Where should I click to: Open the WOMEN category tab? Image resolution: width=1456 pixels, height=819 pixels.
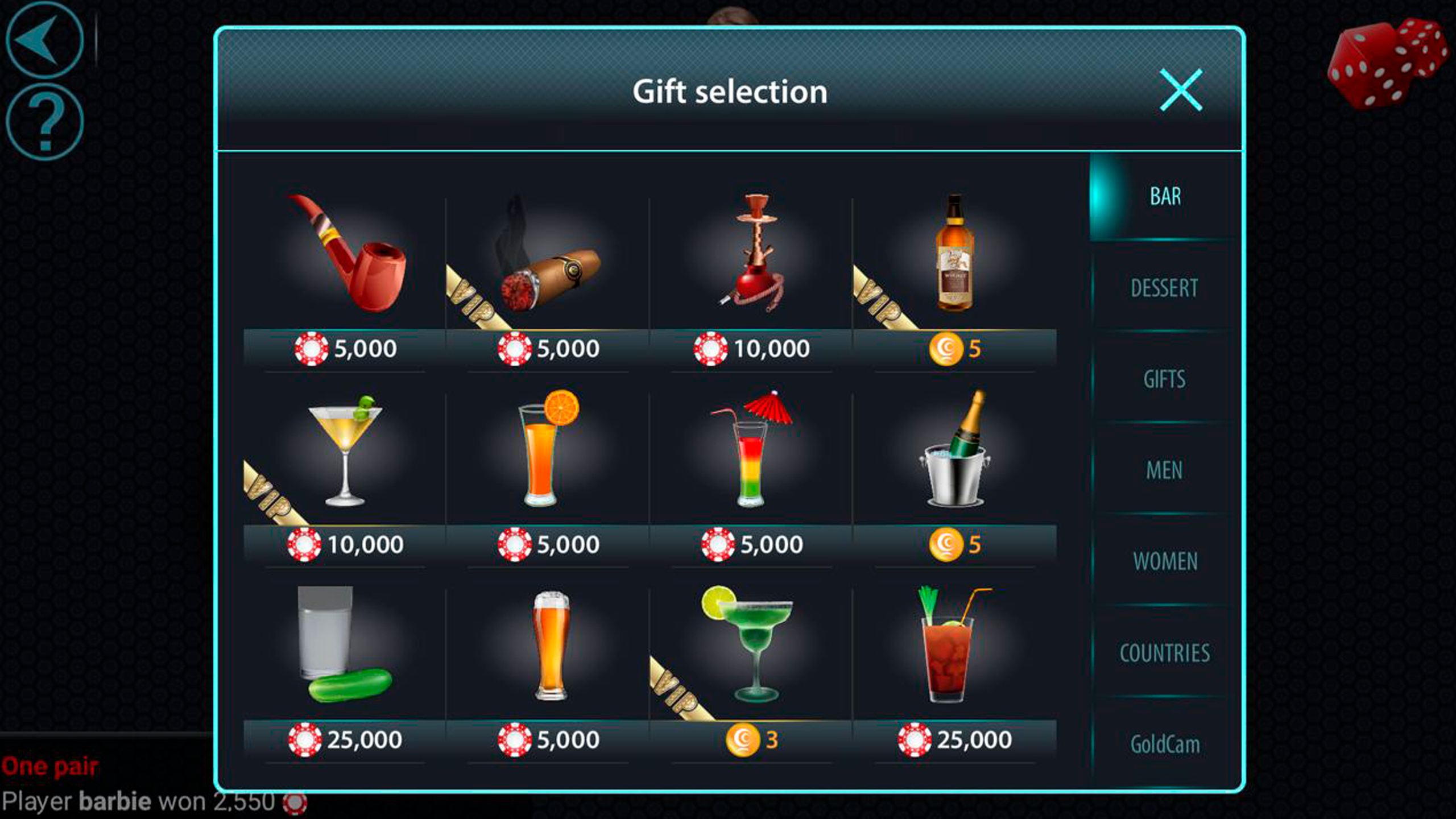point(1164,561)
